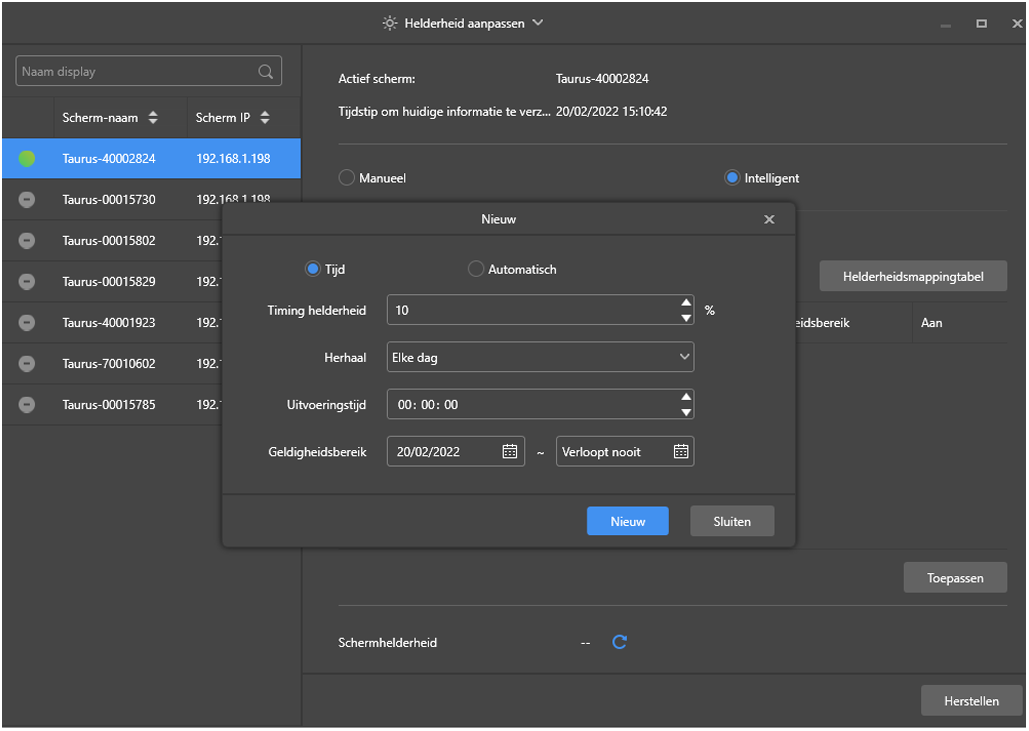Viewport: 1029px width, 731px height.
Task: Increase the Uitvoeringstijd value
Action: [x=686, y=397]
